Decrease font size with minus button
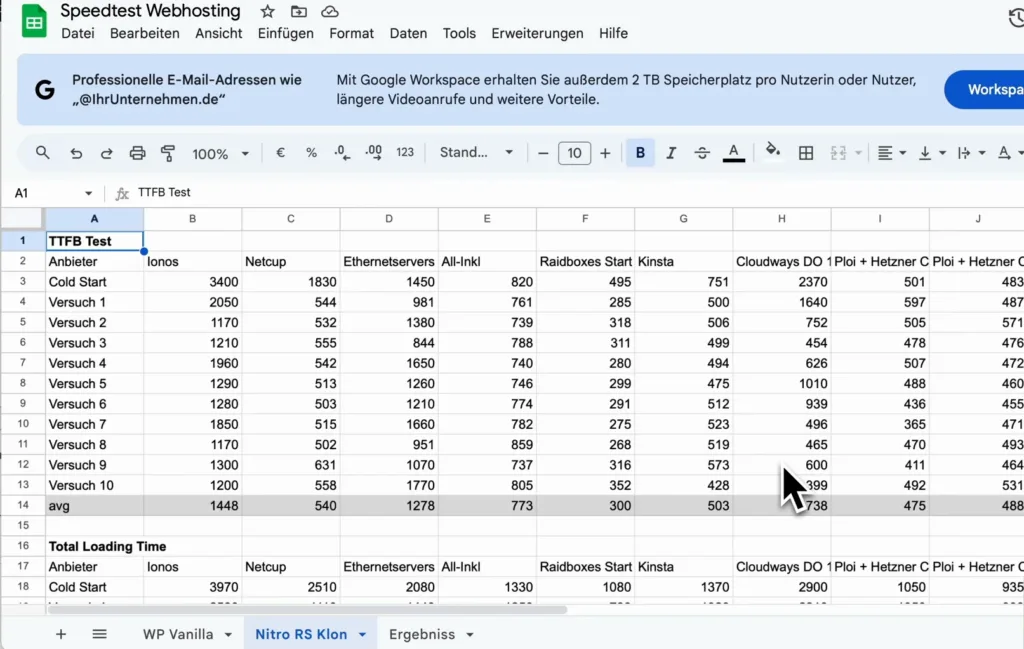This screenshot has height=649, width=1024. pos(543,153)
